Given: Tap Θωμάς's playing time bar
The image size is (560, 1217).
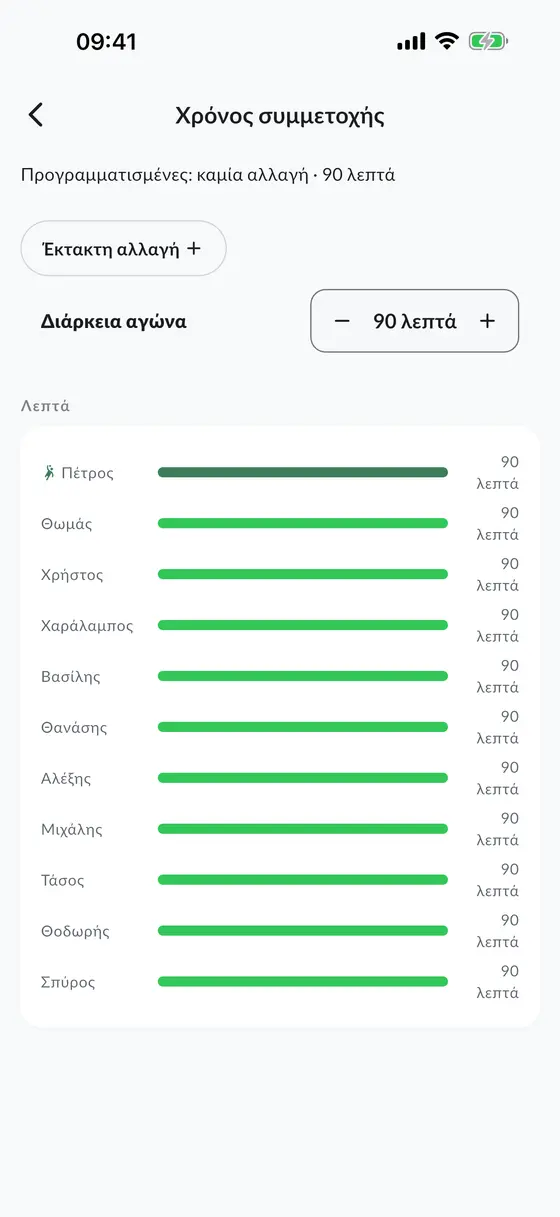Looking at the screenshot, I should [x=303, y=523].
